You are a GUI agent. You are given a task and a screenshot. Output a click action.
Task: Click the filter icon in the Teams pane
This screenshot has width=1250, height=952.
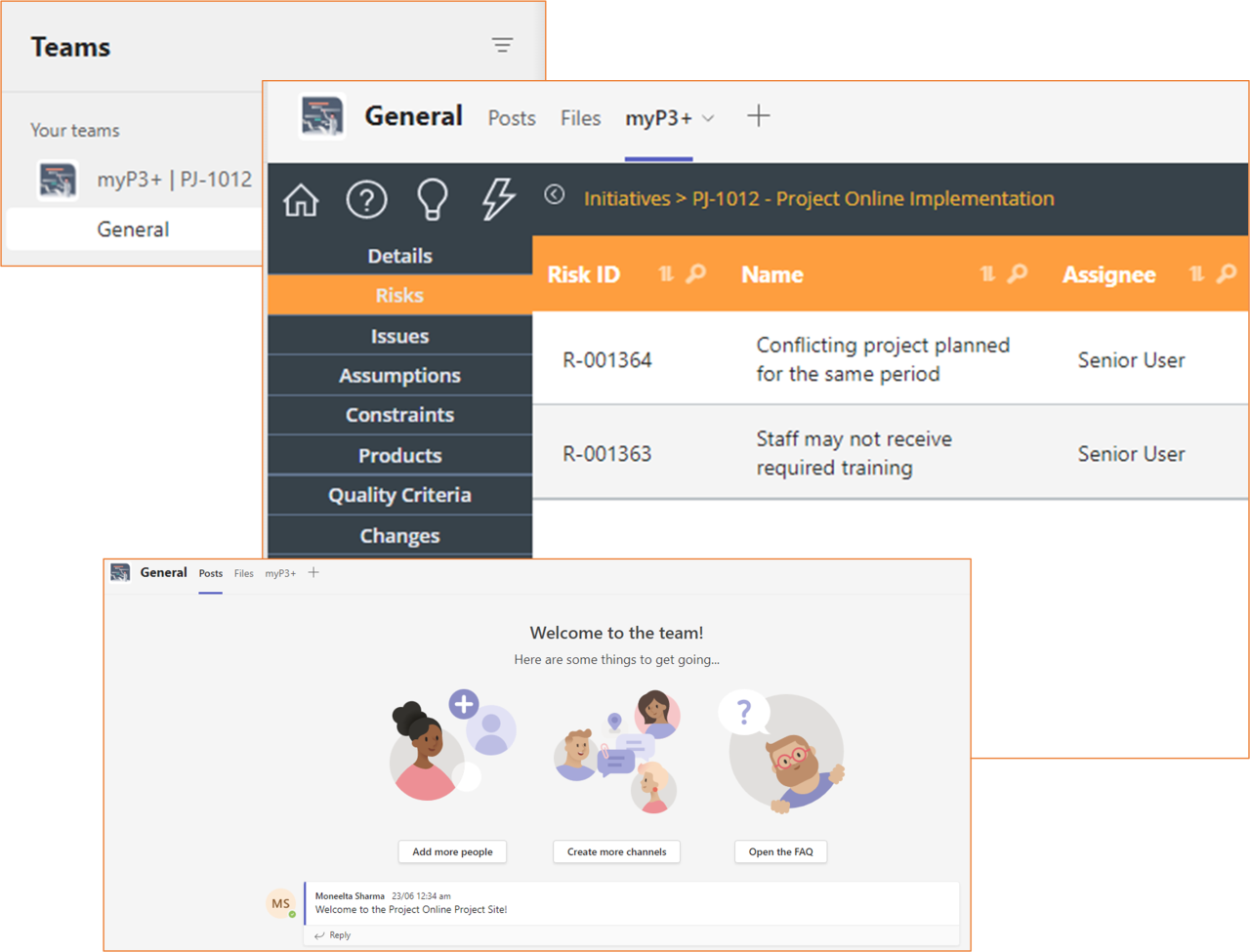tap(502, 45)
